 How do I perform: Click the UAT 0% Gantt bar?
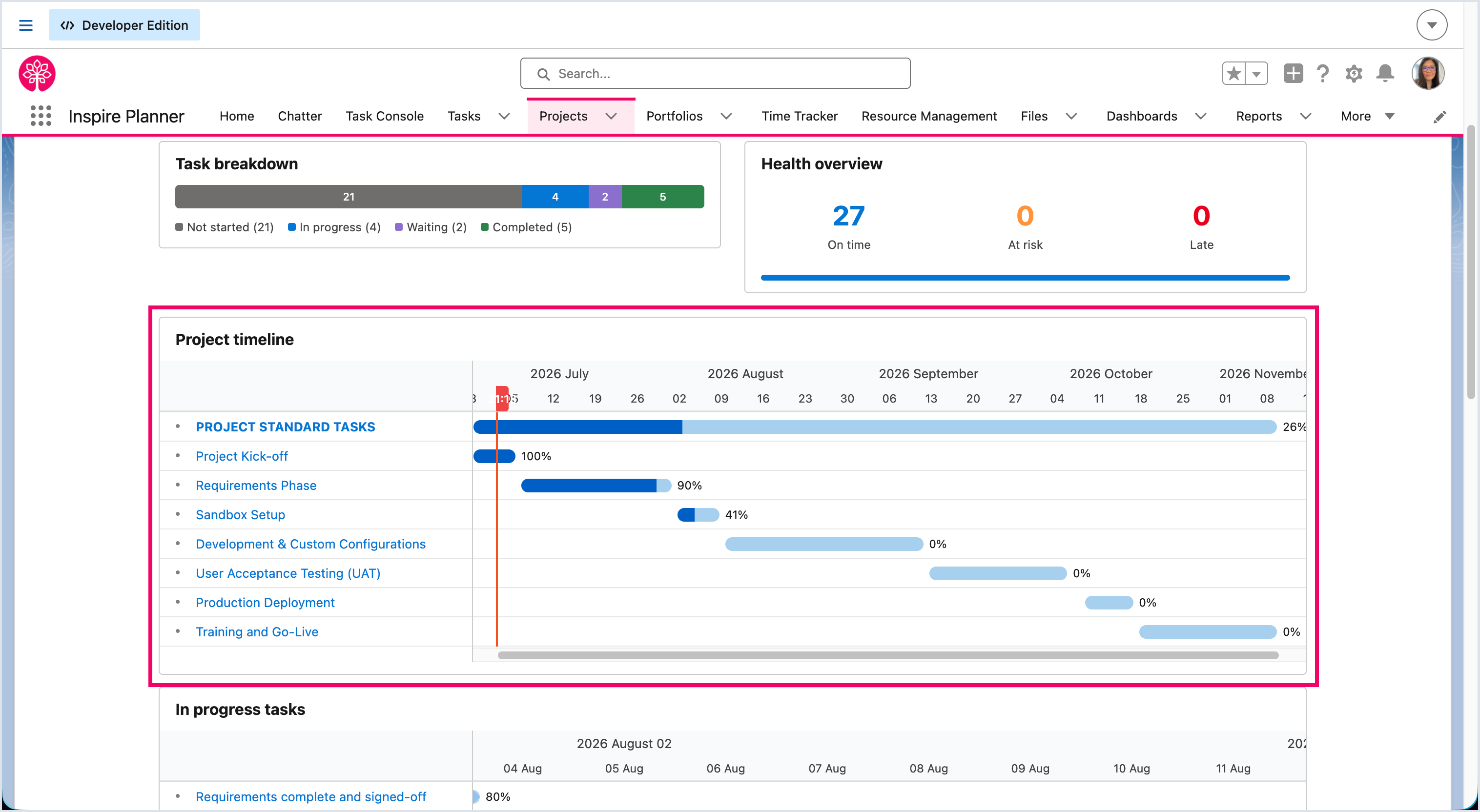point(998,573)
